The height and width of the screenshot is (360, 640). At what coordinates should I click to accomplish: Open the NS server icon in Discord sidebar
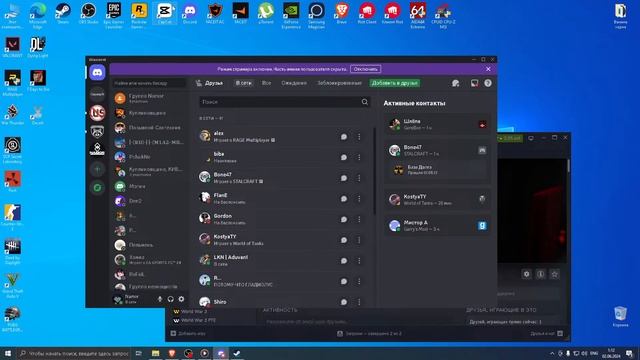tap(97, 113)
